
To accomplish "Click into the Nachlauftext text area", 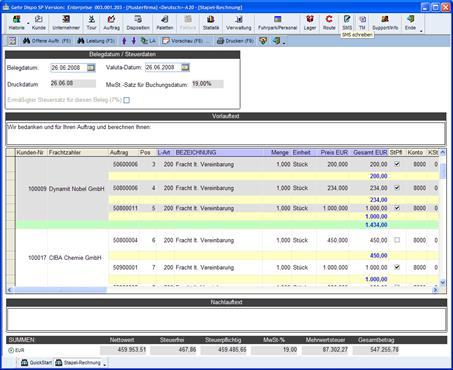I will (226, 319).
